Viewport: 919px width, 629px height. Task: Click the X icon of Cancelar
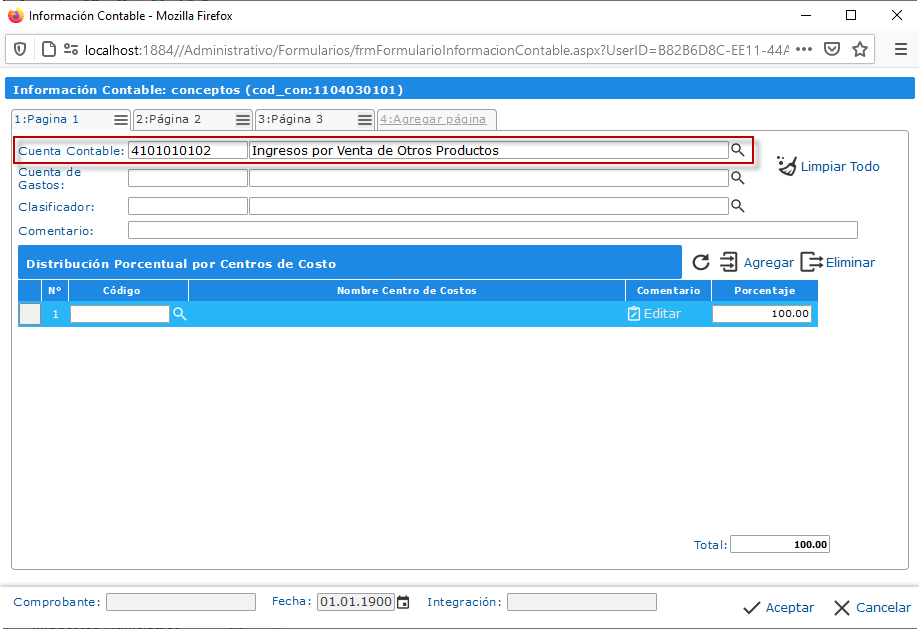(842, 608)
